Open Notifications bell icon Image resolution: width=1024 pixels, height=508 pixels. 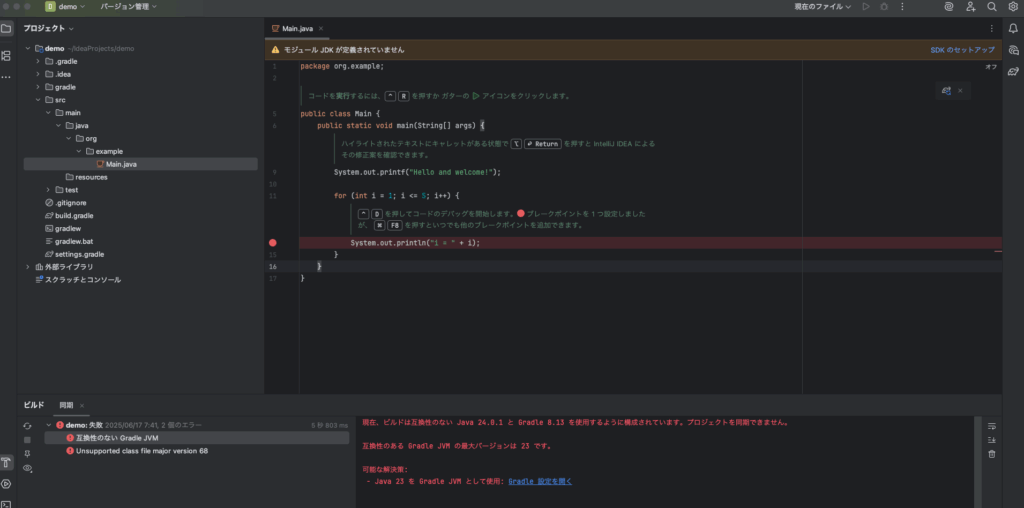coord(1013,27)
